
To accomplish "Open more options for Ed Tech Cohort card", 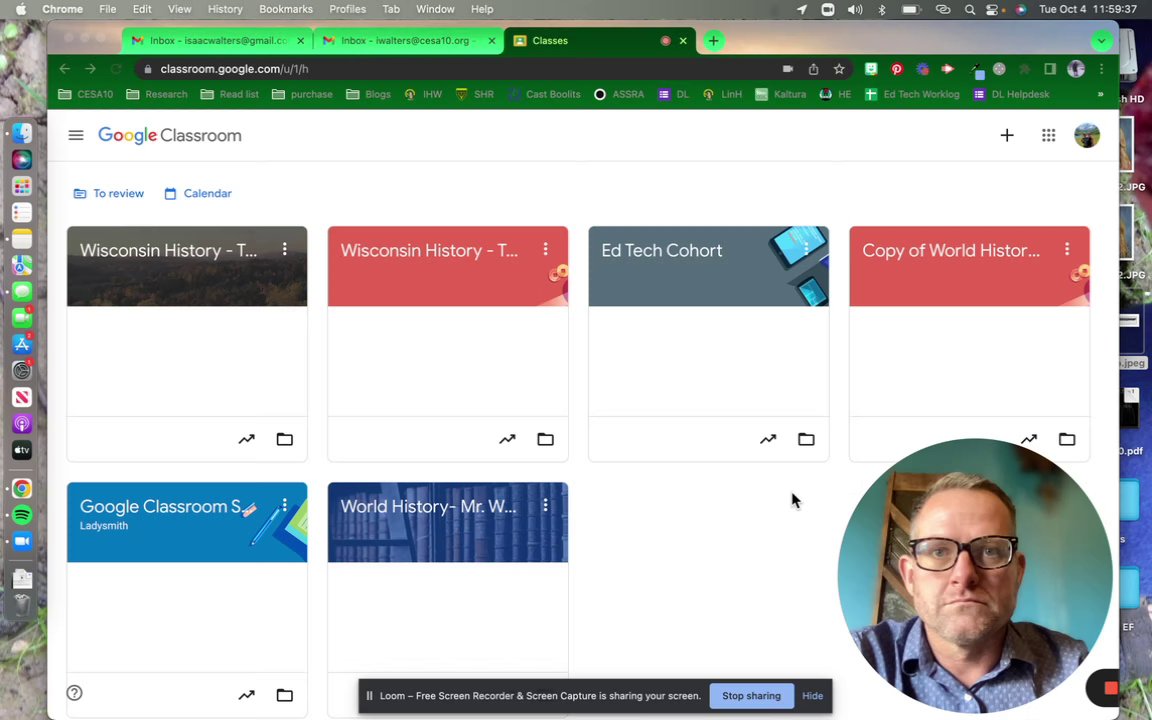I will (806, 249).
